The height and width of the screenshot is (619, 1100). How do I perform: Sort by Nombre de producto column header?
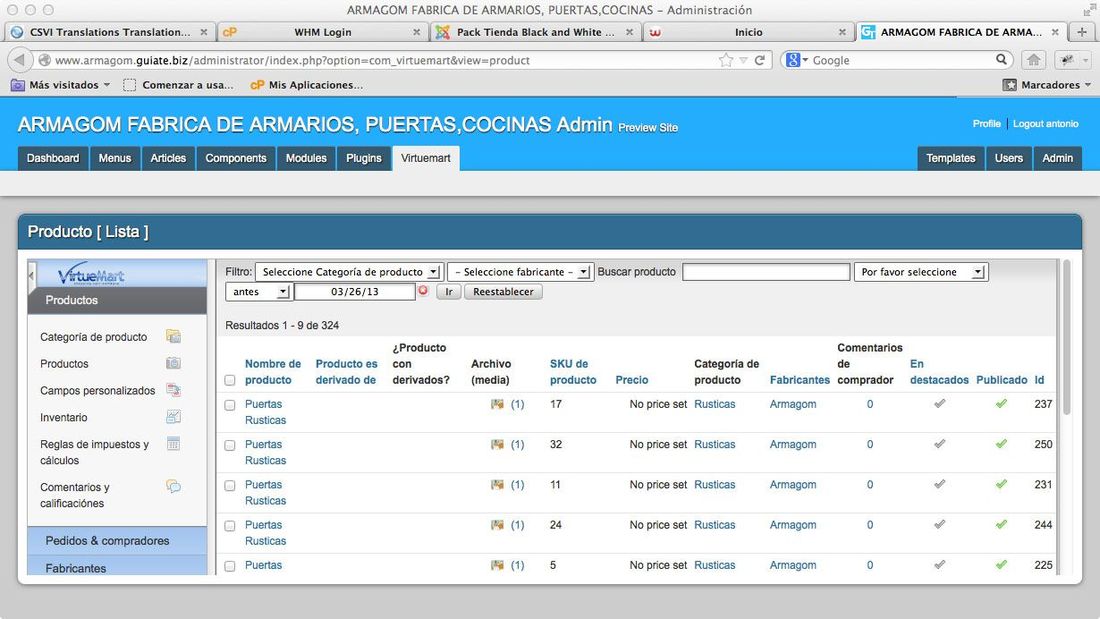pos(273,371)
